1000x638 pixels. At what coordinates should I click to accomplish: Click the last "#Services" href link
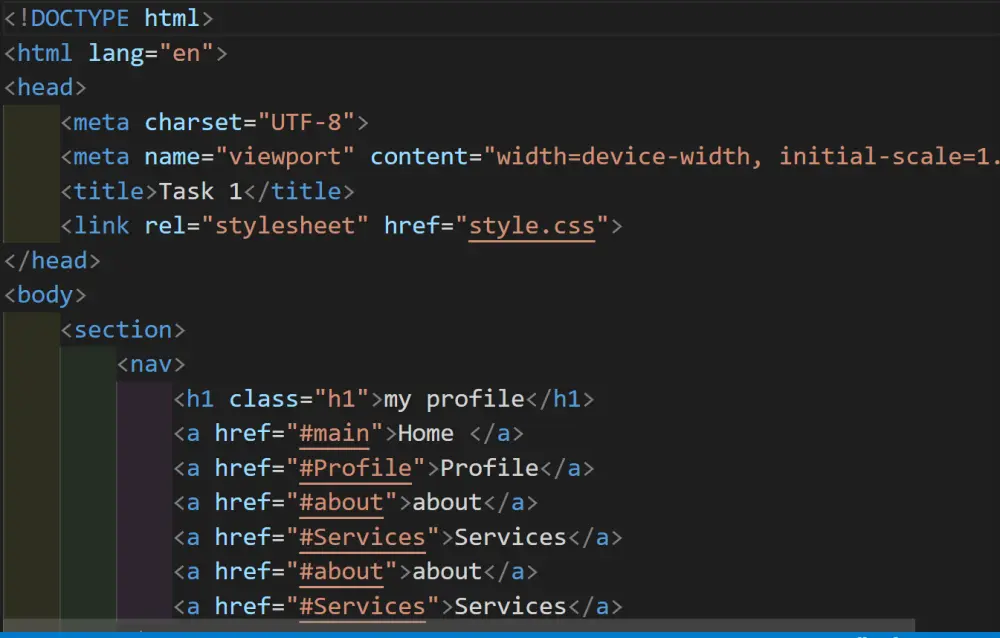tap(363, 606)
